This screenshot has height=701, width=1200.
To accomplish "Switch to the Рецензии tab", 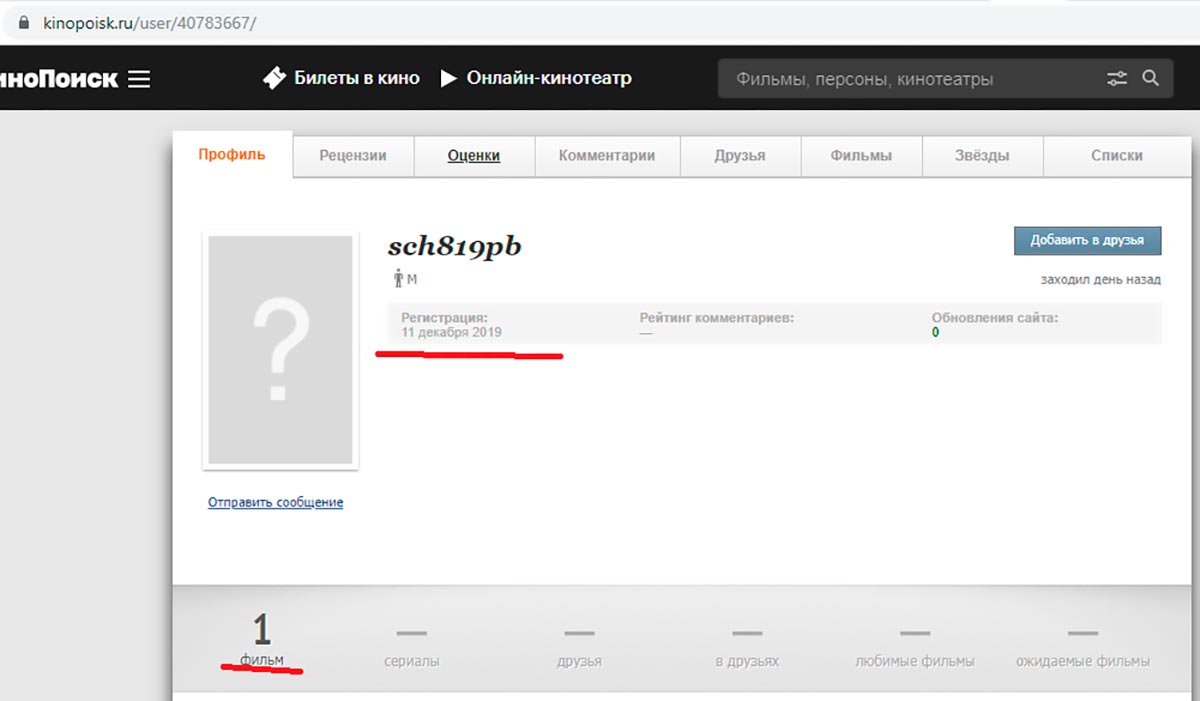I will coord(352,155).
